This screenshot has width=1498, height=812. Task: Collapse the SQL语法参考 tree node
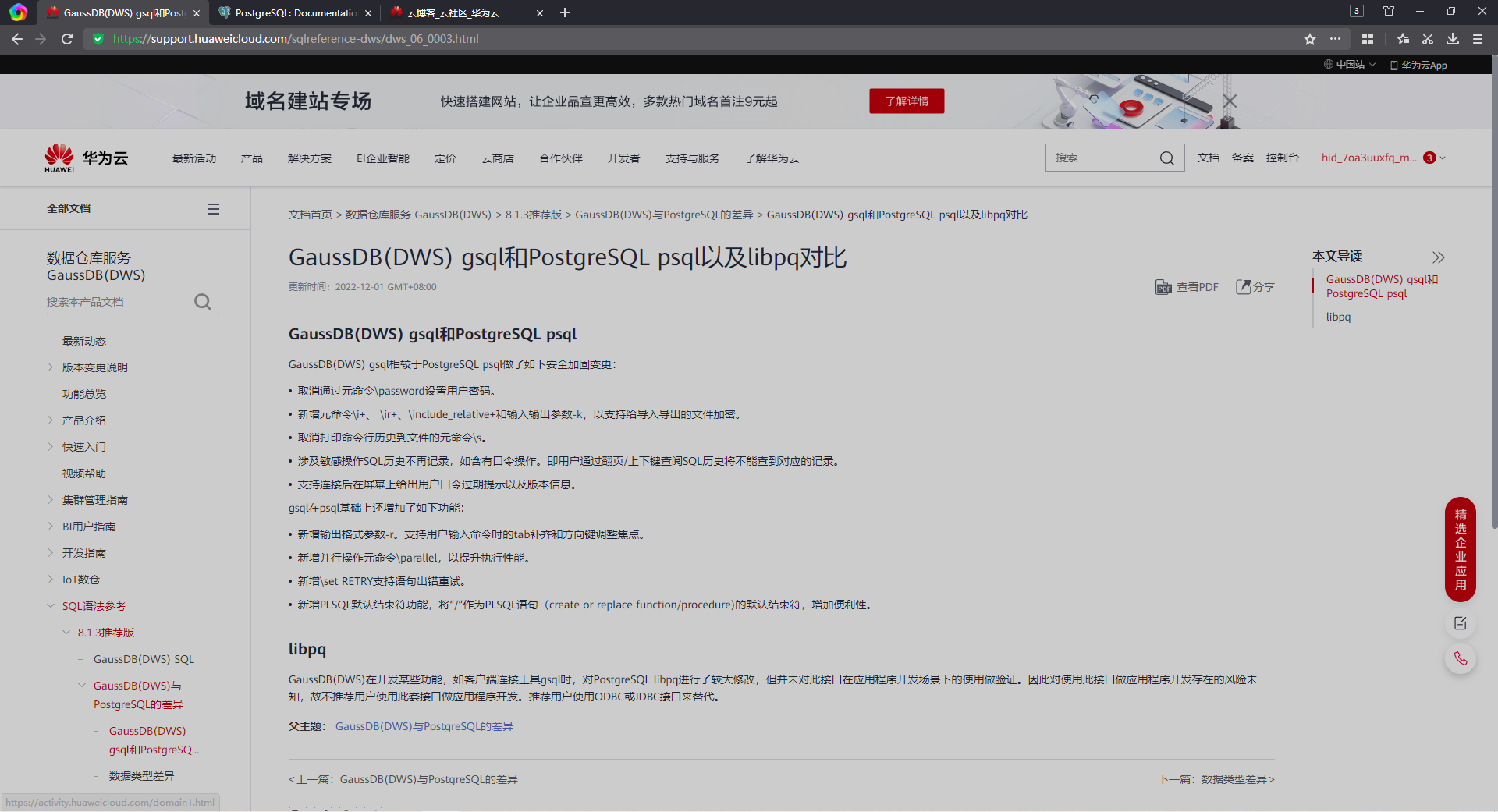51,606
